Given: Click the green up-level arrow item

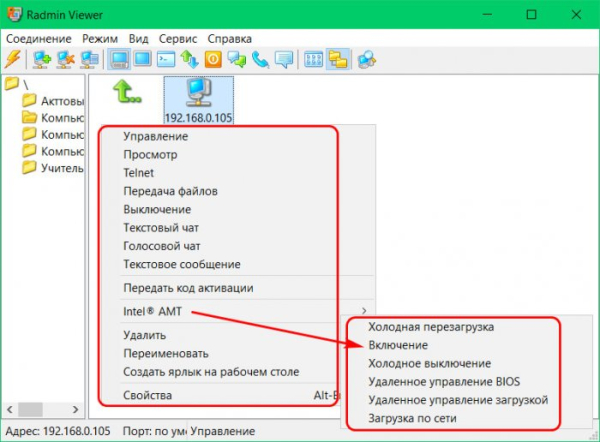Looking at the screenshot, I should 126,93.
